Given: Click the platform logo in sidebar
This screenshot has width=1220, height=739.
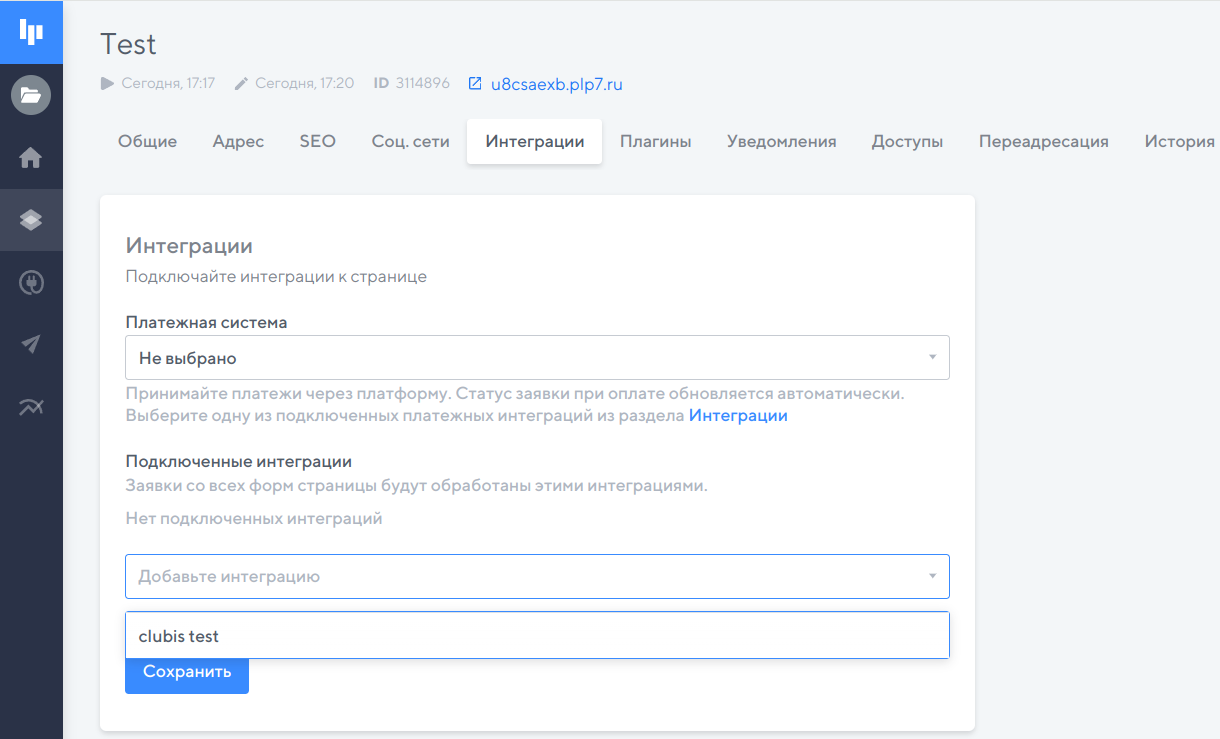Looking at the screenshot, I should [31, 32].
